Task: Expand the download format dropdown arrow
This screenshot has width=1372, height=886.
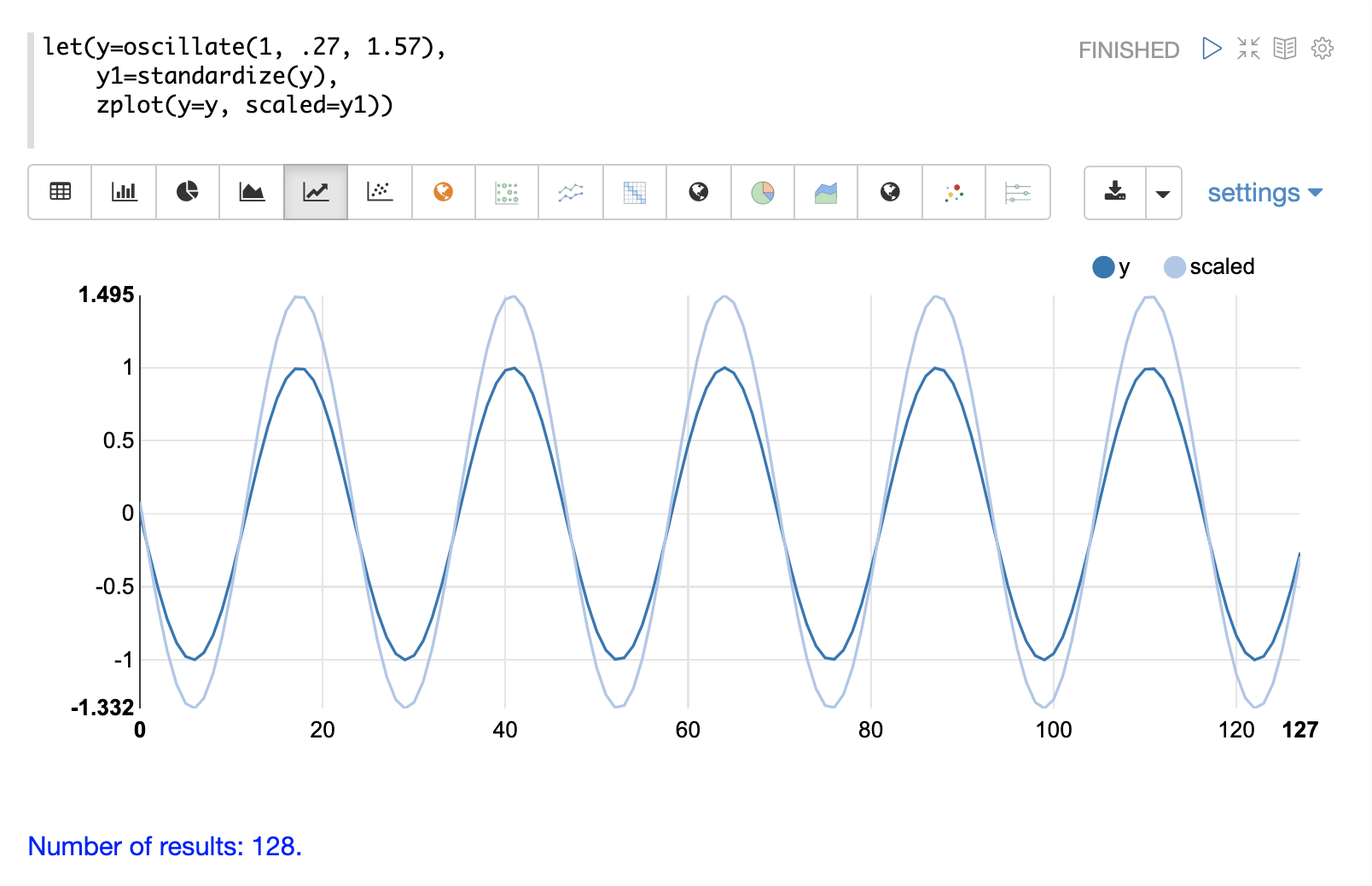Action: [1163, 193]
